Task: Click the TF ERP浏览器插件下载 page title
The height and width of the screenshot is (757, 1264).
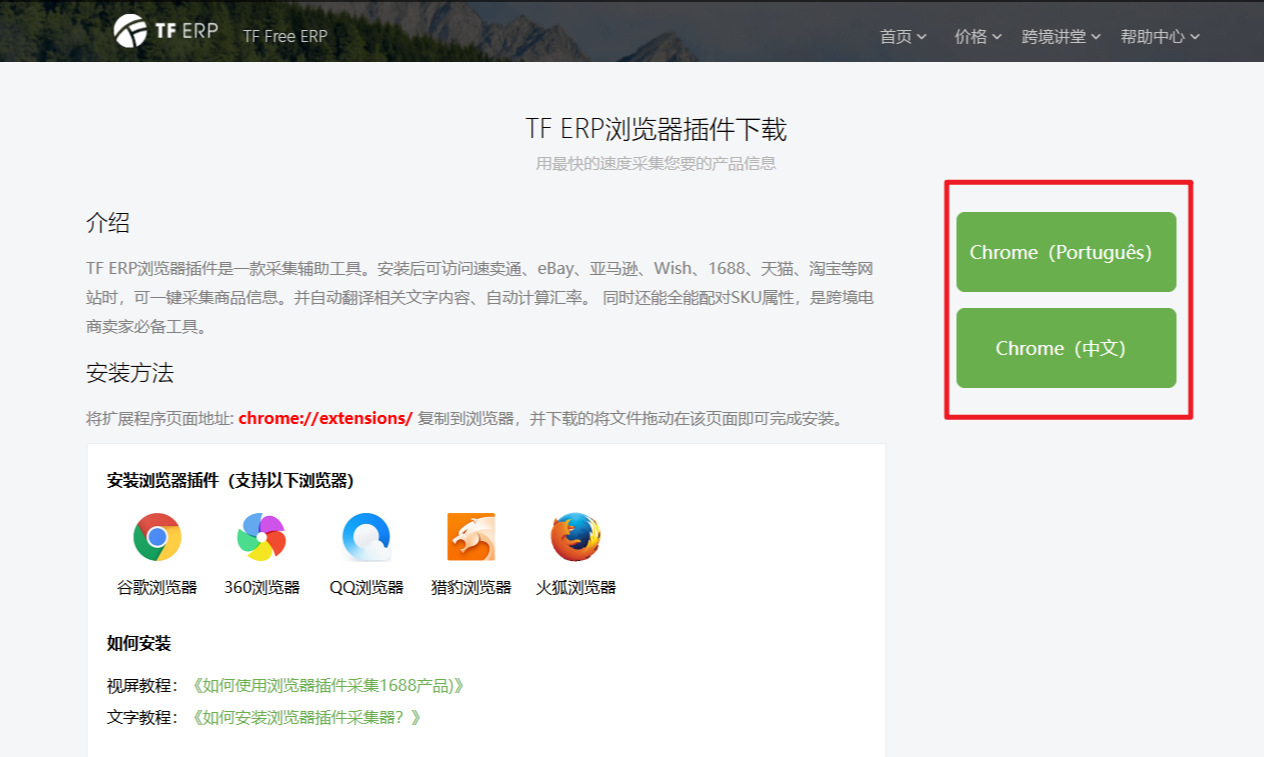Action: pyautogui.click(x=656, y=129)
